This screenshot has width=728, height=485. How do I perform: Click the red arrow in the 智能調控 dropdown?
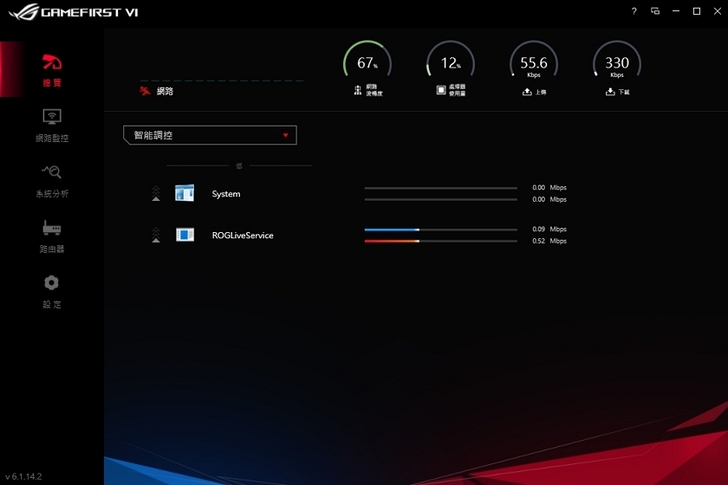click(285, 135)
